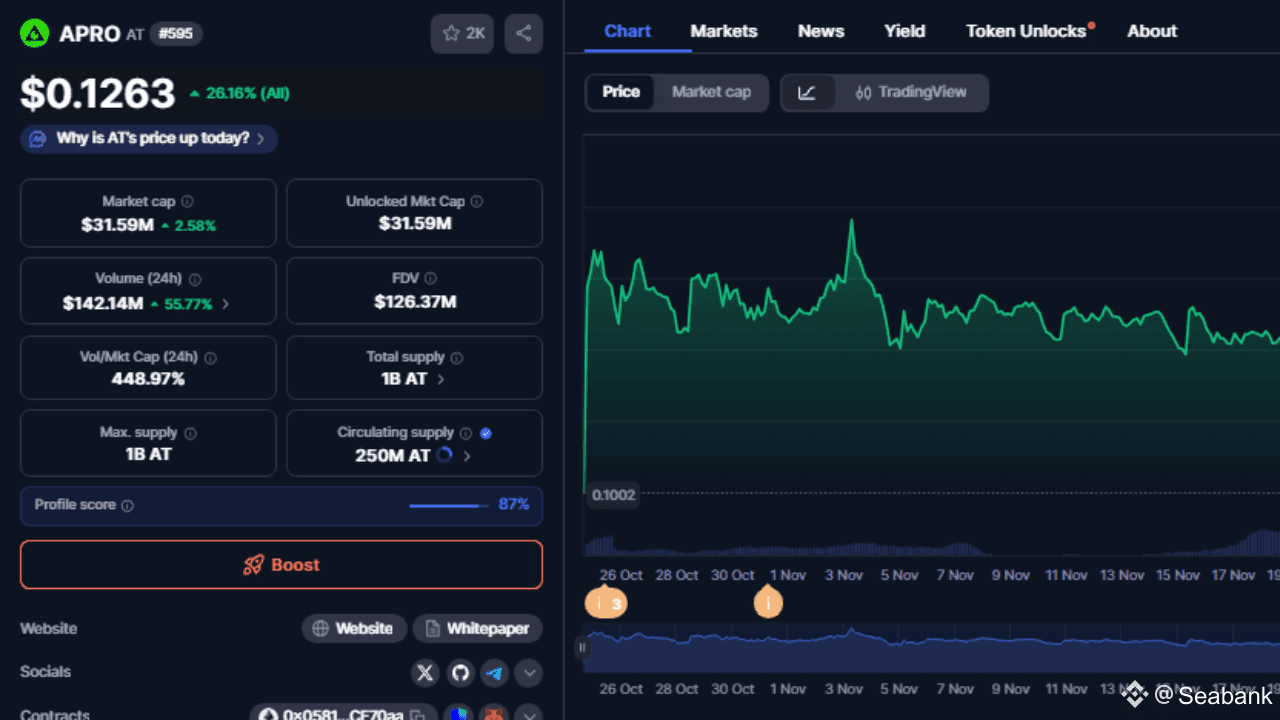Screen dimensions: 1280x720
Task: Click the Max. supply 1B AT value
Action: pos(148,454)
